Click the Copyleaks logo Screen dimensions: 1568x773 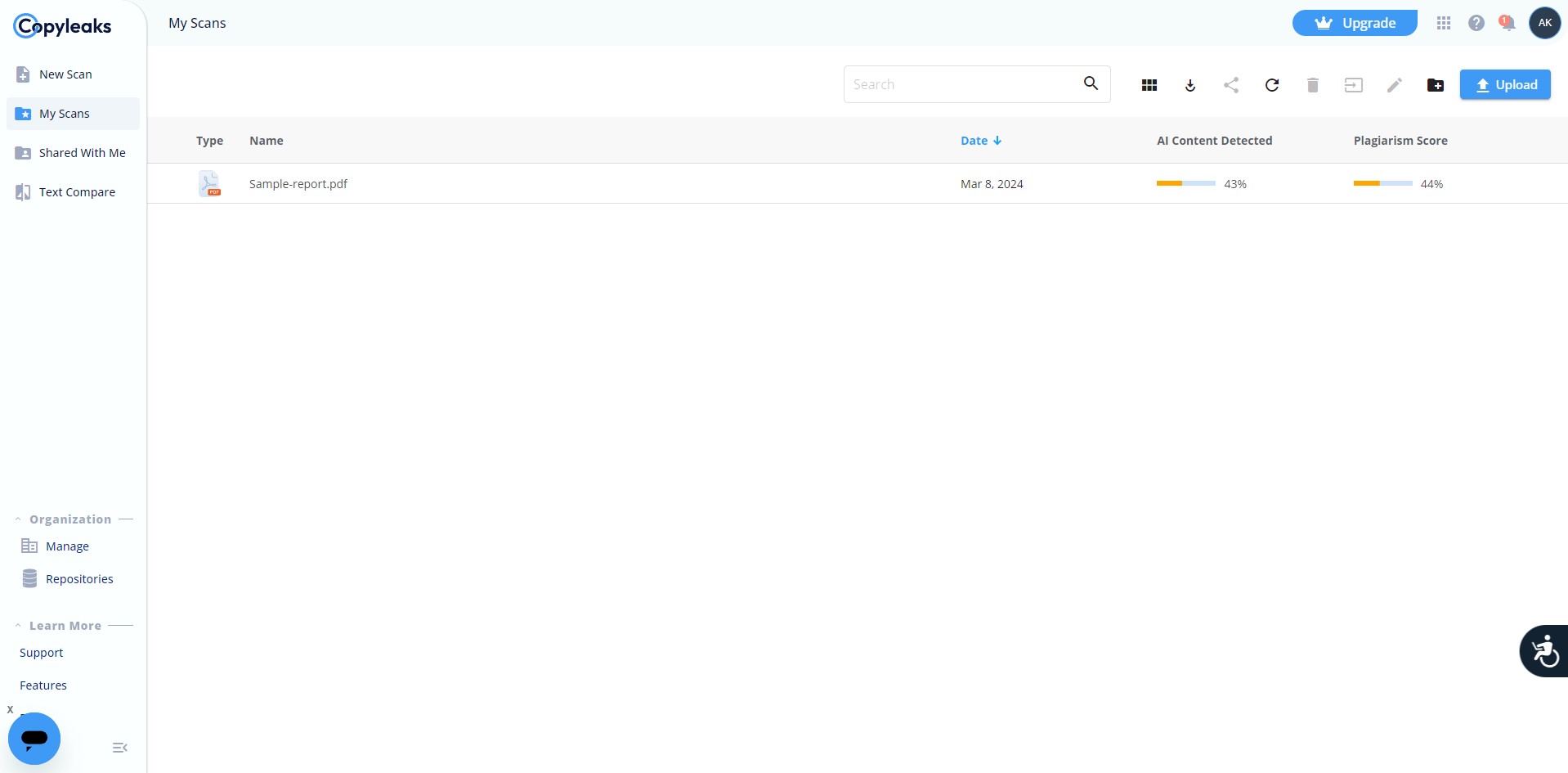pyautogui.click(x=62, y=26)
